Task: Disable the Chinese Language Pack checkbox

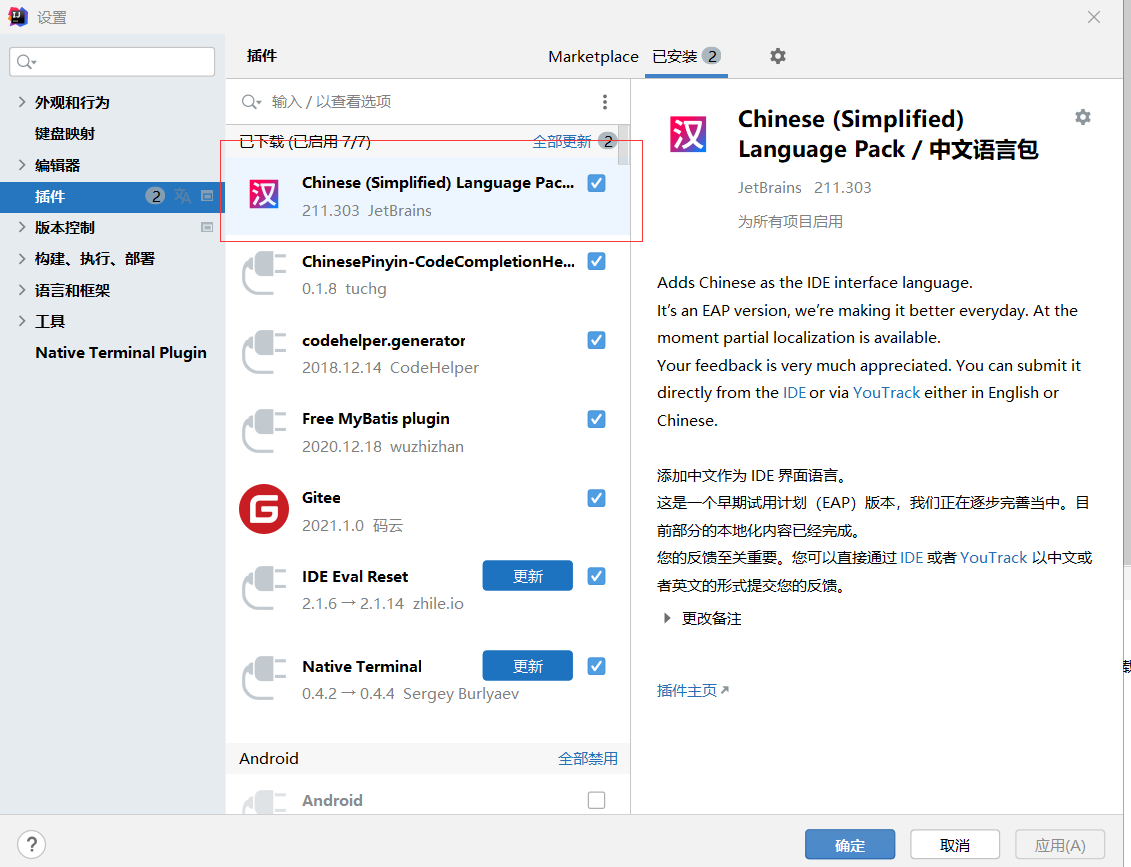Action: (x=597, y=183)
